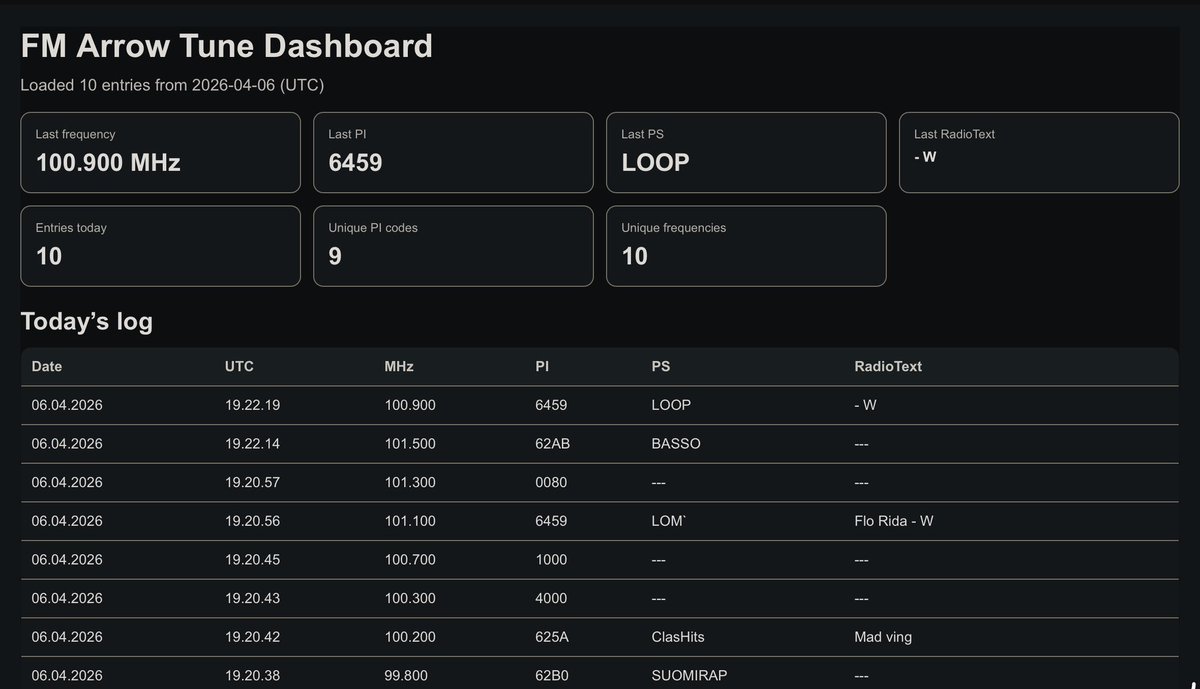Click the Last RadioText card
Image resolution: width=1200 pixels, height=689 pixels.
[x=1039, y=152]
